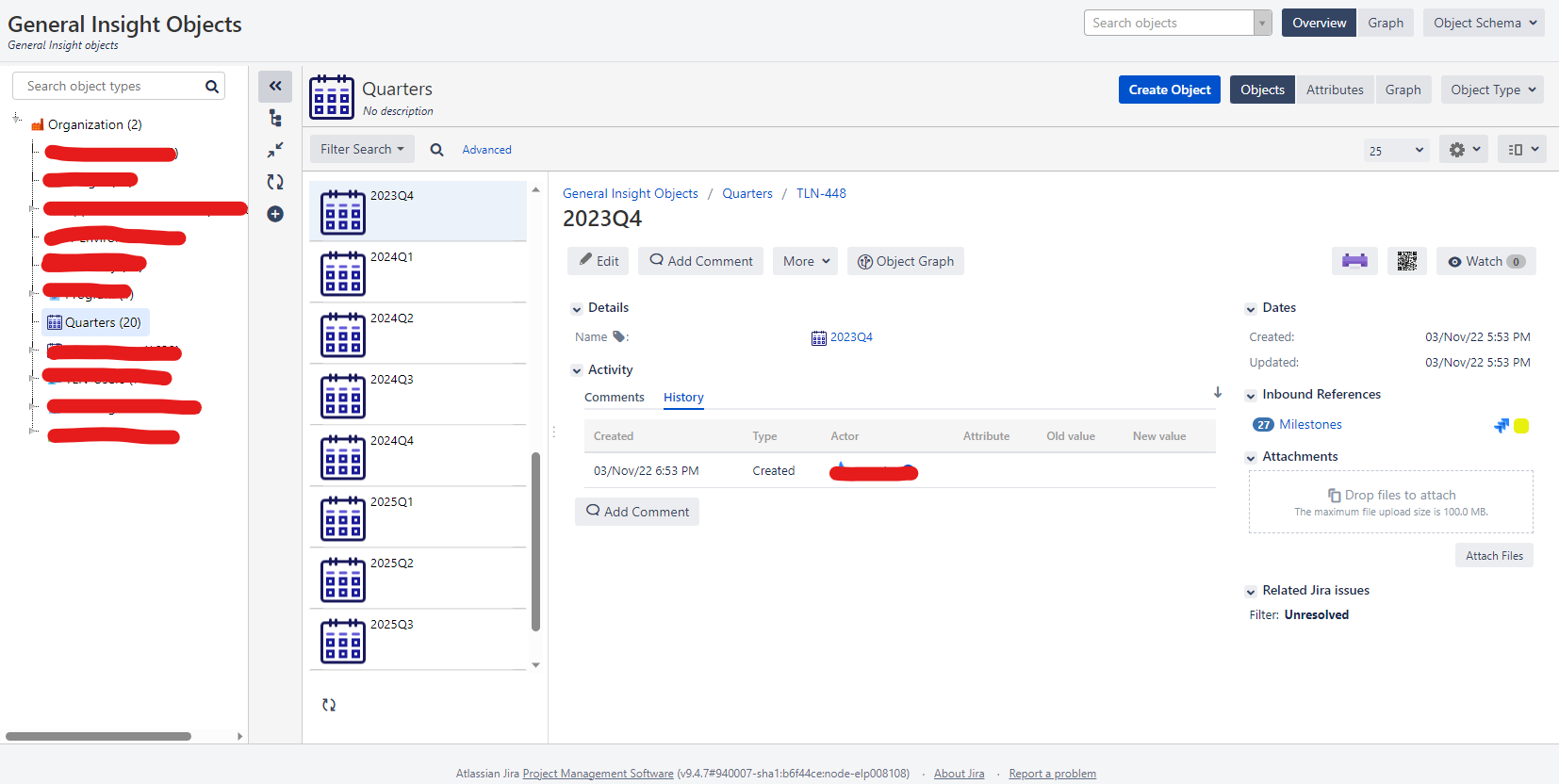Image resolution: width=1559 pixels, height=784 pixels.
Task: Open the Milestones inbound reference link
Action: click(x=1310, y=425)
